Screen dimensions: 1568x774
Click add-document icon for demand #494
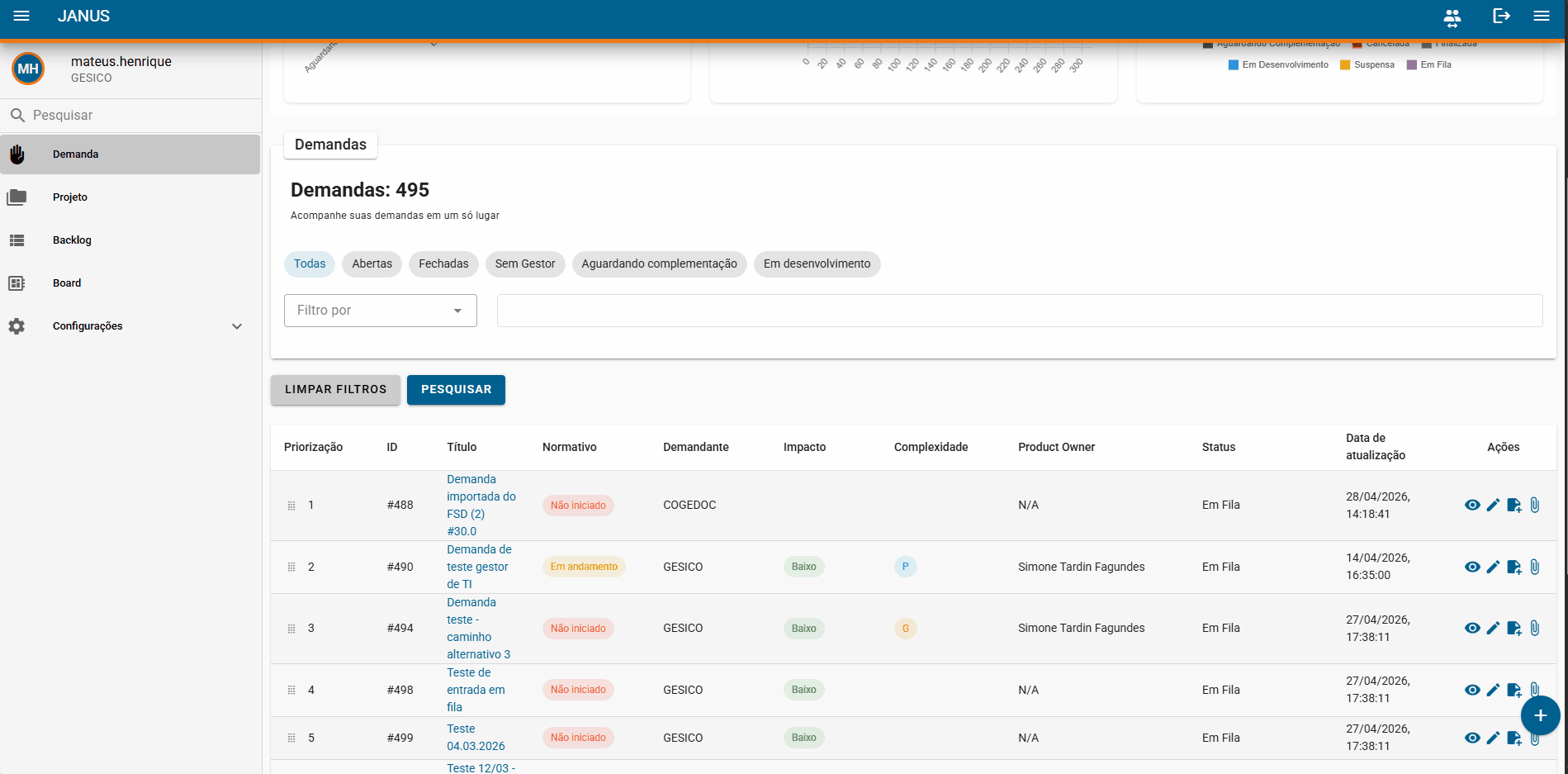click(1514, 629)
